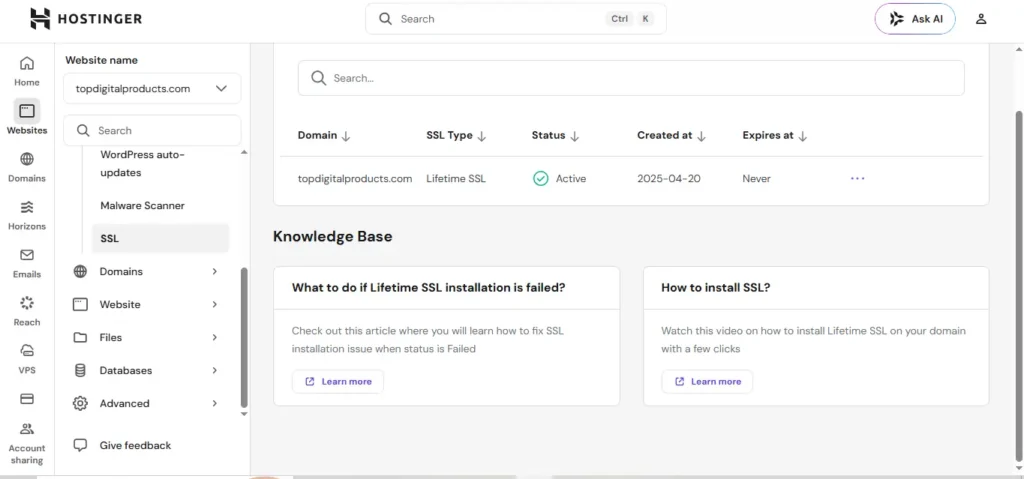Open Emails in the left rail
The height and width of the screenshot is (479, 1024).
point(27,263)
